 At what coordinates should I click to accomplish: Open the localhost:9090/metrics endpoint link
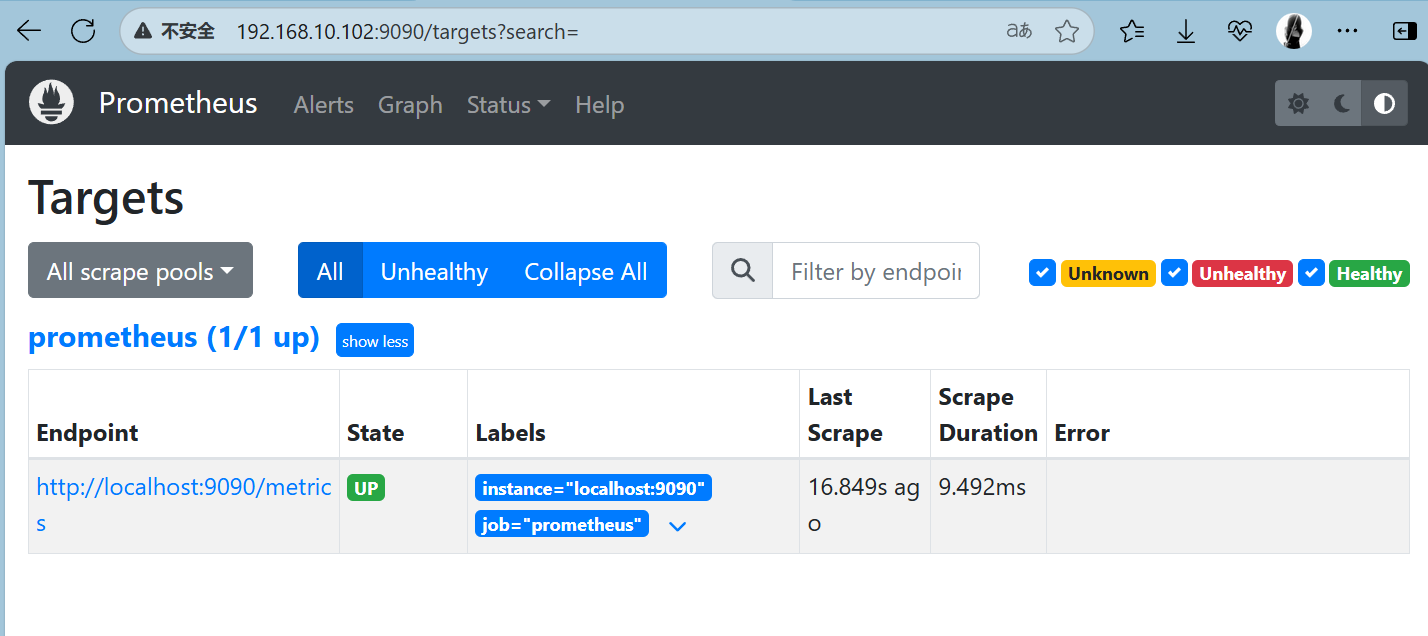[x=184, y=505]
